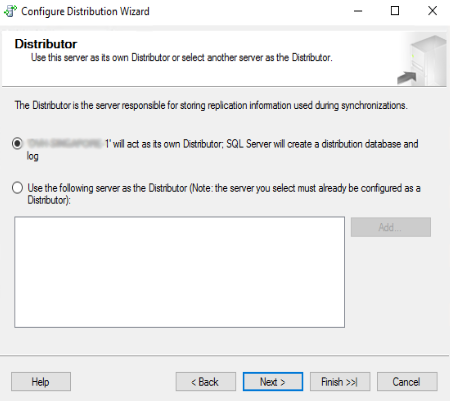Advance the wizard with Next >
The image size is (450, 401).
point(273,382)
